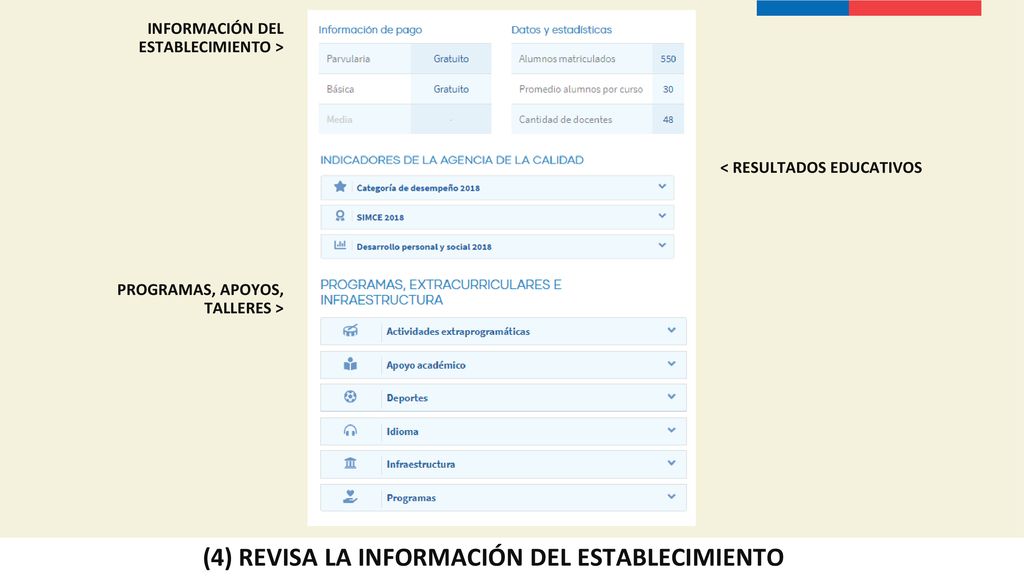Click Programas, Extracurriculares e Infraestructura heading

point(441,292)
